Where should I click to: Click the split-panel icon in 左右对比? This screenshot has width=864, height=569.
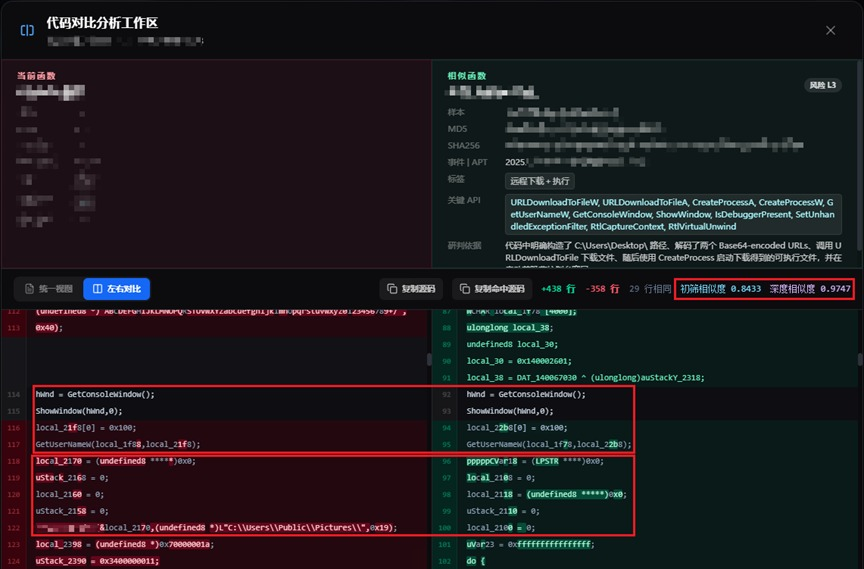pos(97,289)
